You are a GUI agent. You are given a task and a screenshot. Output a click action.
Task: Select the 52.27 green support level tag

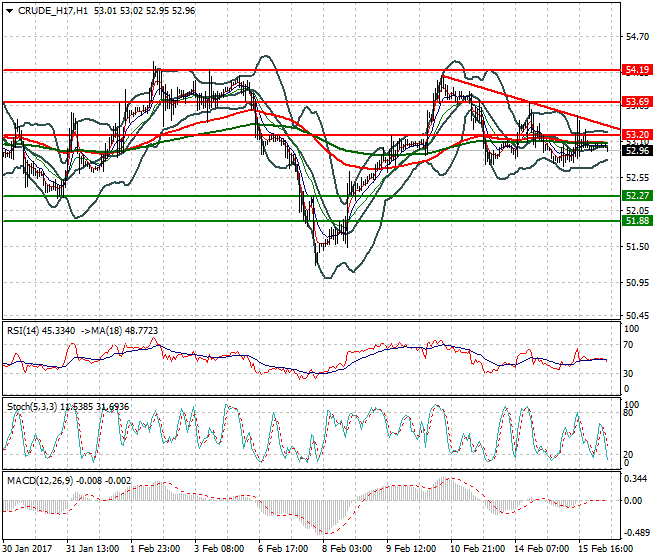[637, 195]
